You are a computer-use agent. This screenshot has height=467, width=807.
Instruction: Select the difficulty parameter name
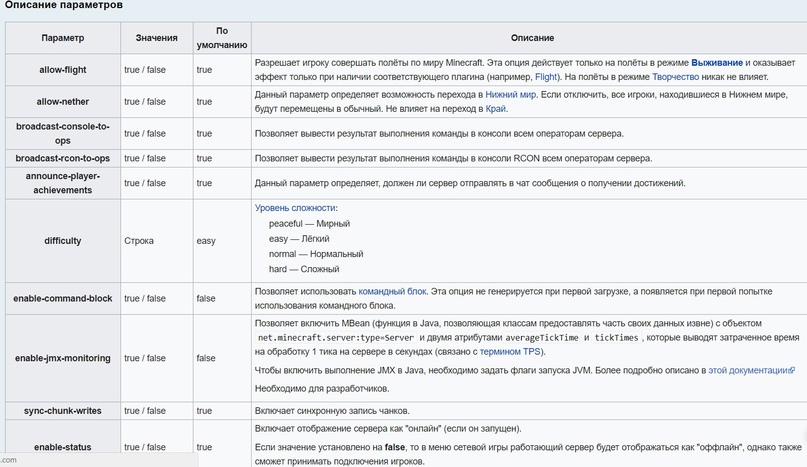point(63,240)
